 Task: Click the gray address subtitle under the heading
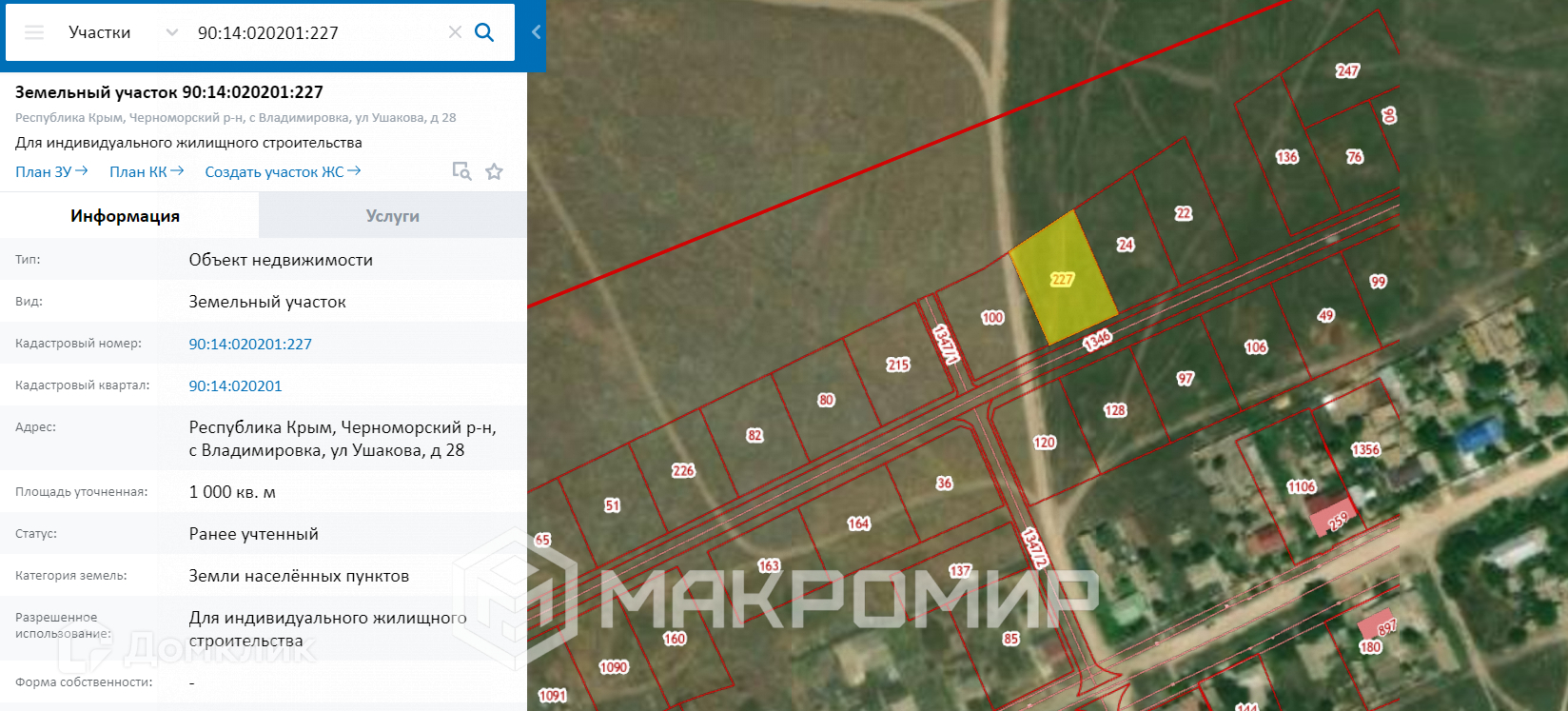click(236, 118)
